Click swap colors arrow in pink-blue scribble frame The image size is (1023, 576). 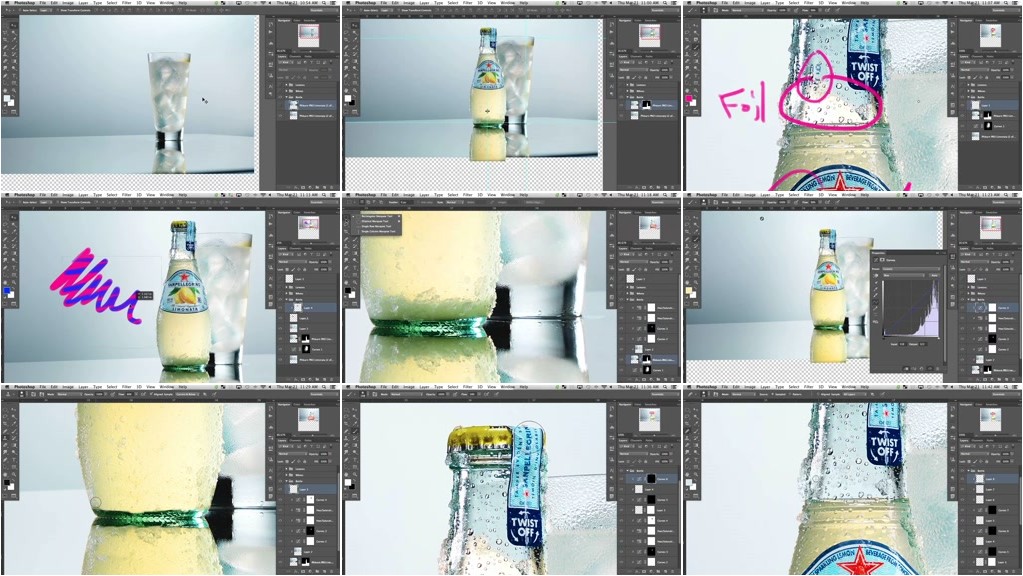click(14, 288)
